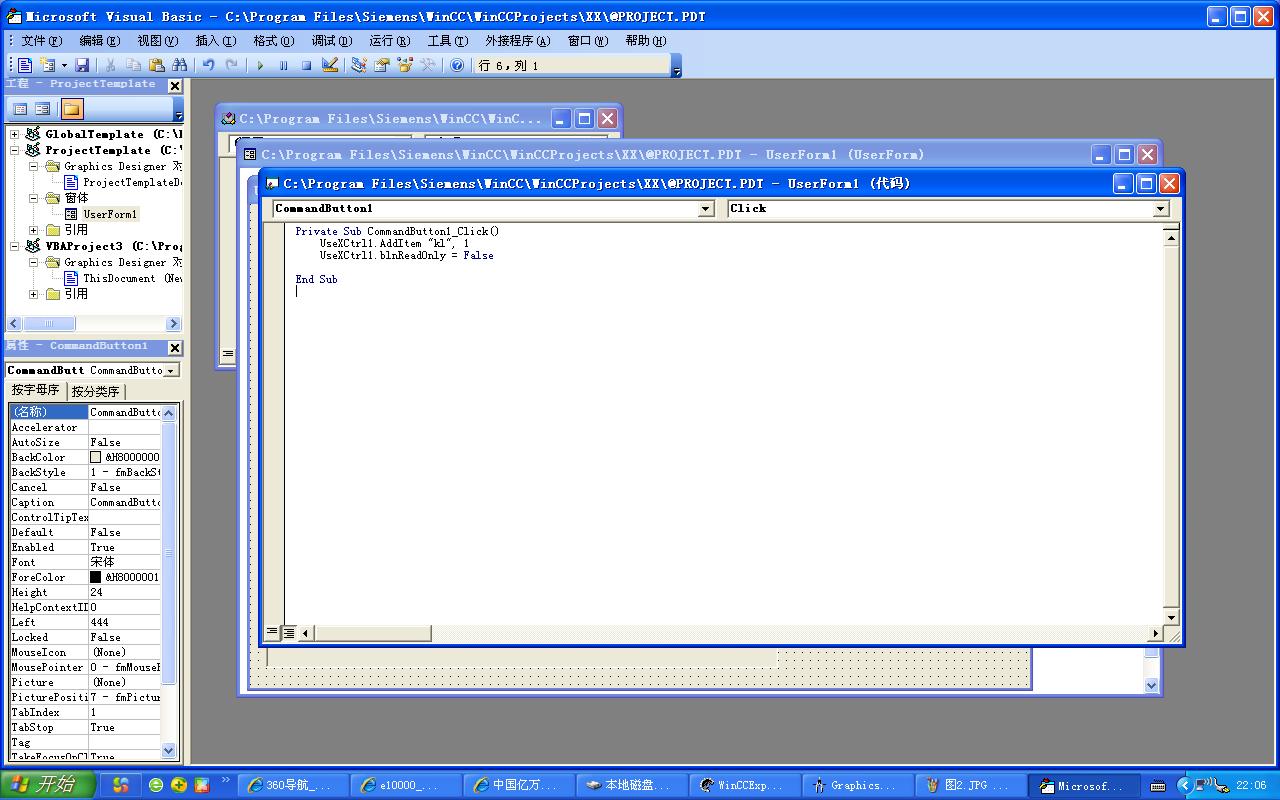Screen dimensions: 1280x800
Task: Open the Help question mark icon
Action: [457, 65]
